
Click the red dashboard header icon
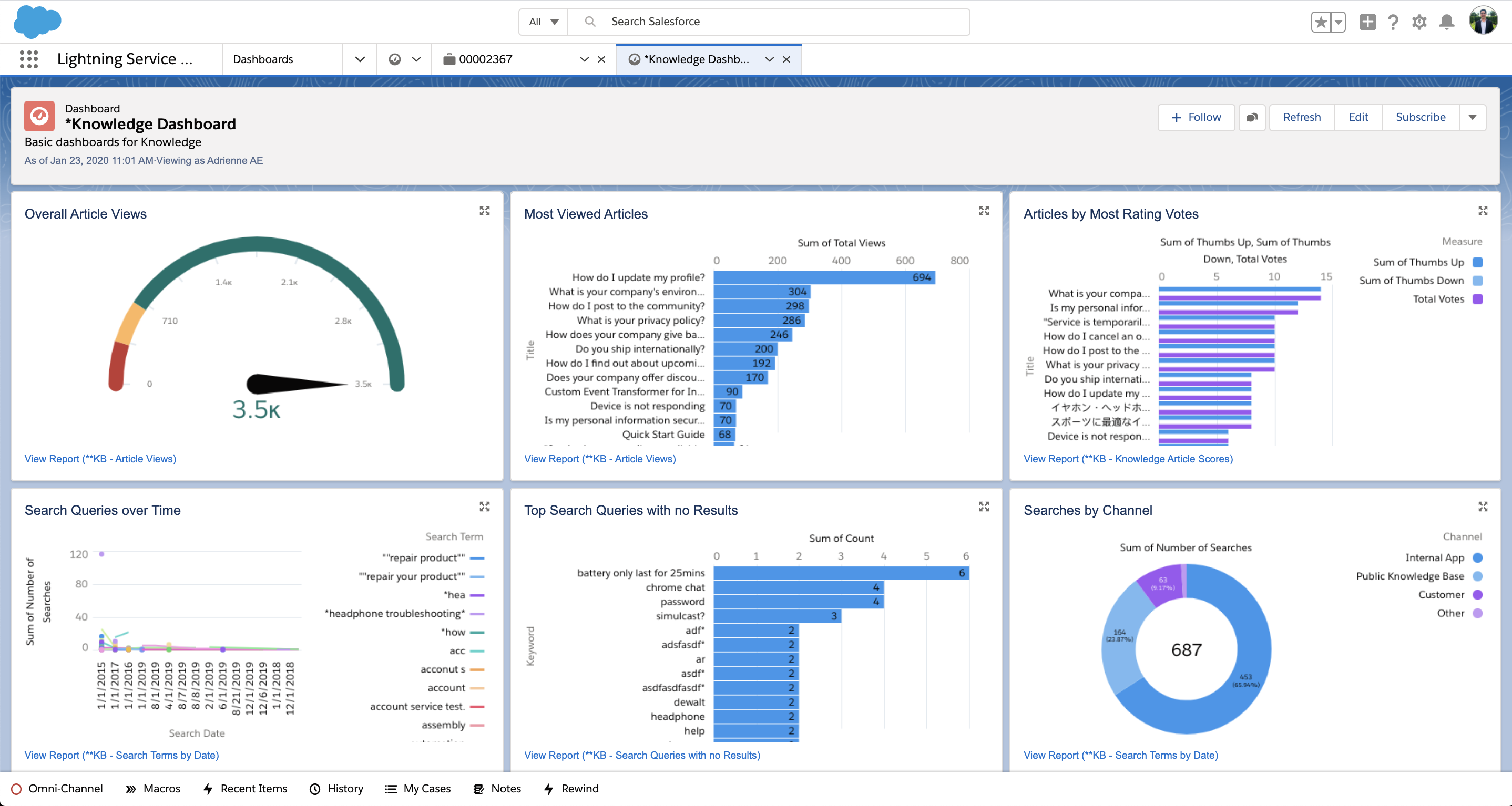click(x=39, y=116)
